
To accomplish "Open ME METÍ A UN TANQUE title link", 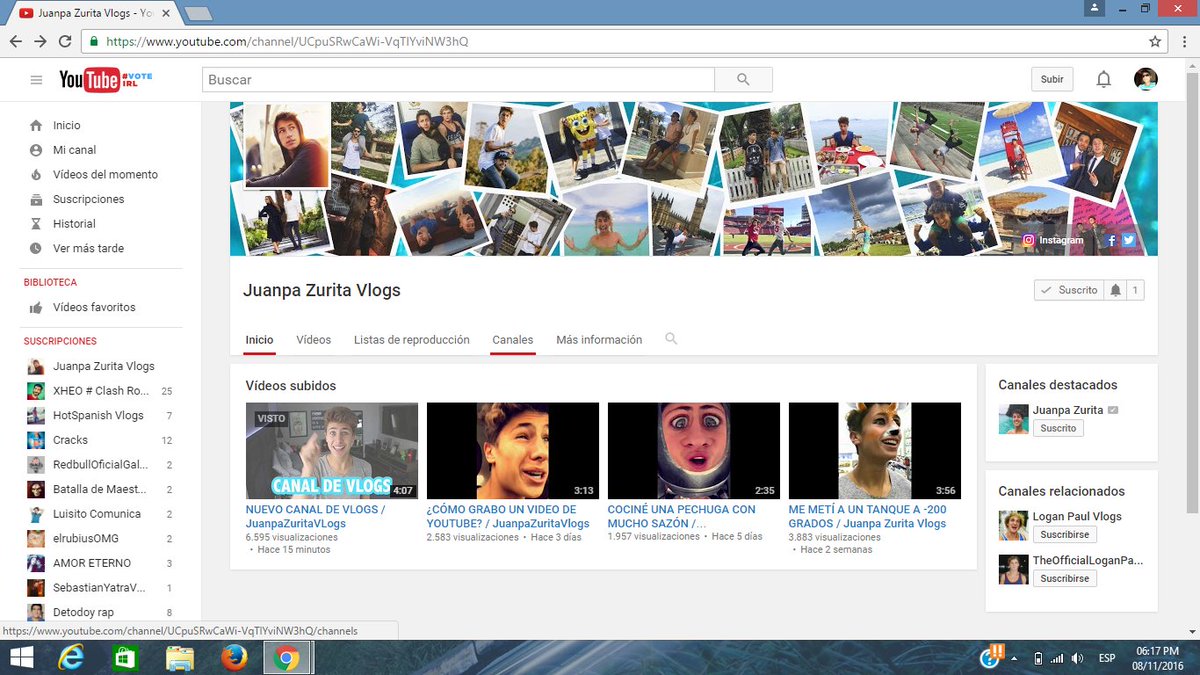I will pos(868,516).
